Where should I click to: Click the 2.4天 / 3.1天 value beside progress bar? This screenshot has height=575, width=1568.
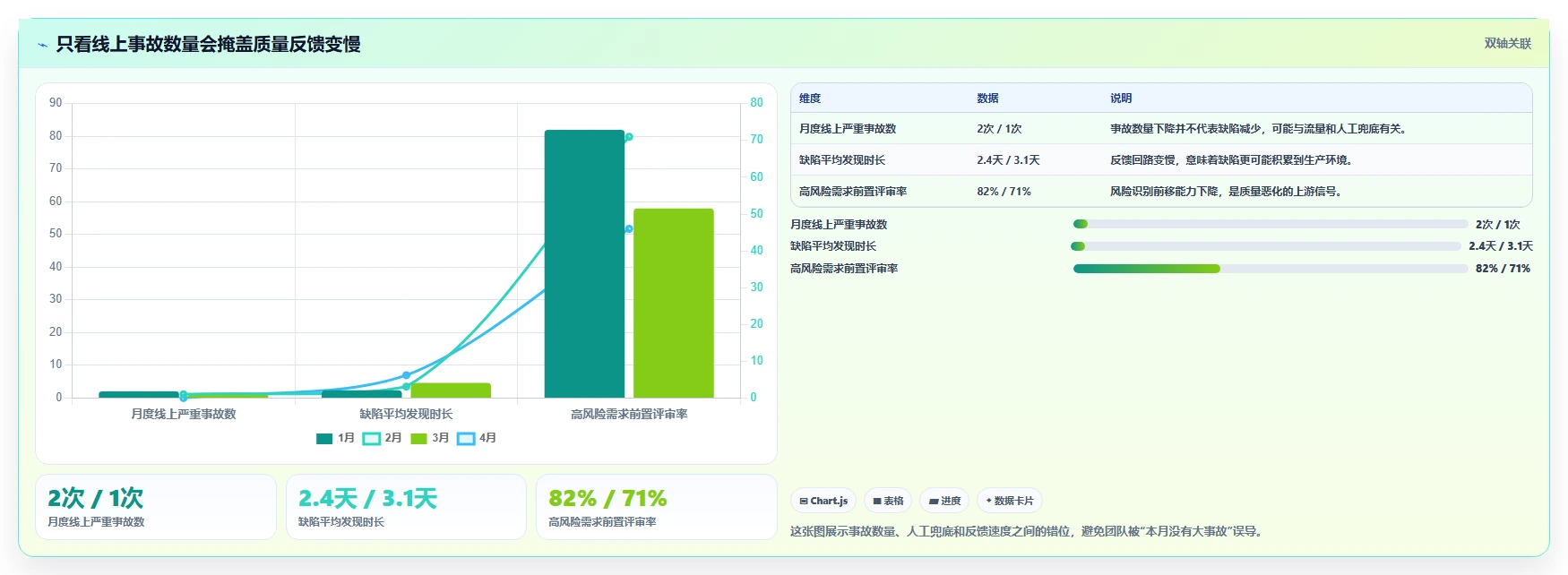coord(1501,246)
